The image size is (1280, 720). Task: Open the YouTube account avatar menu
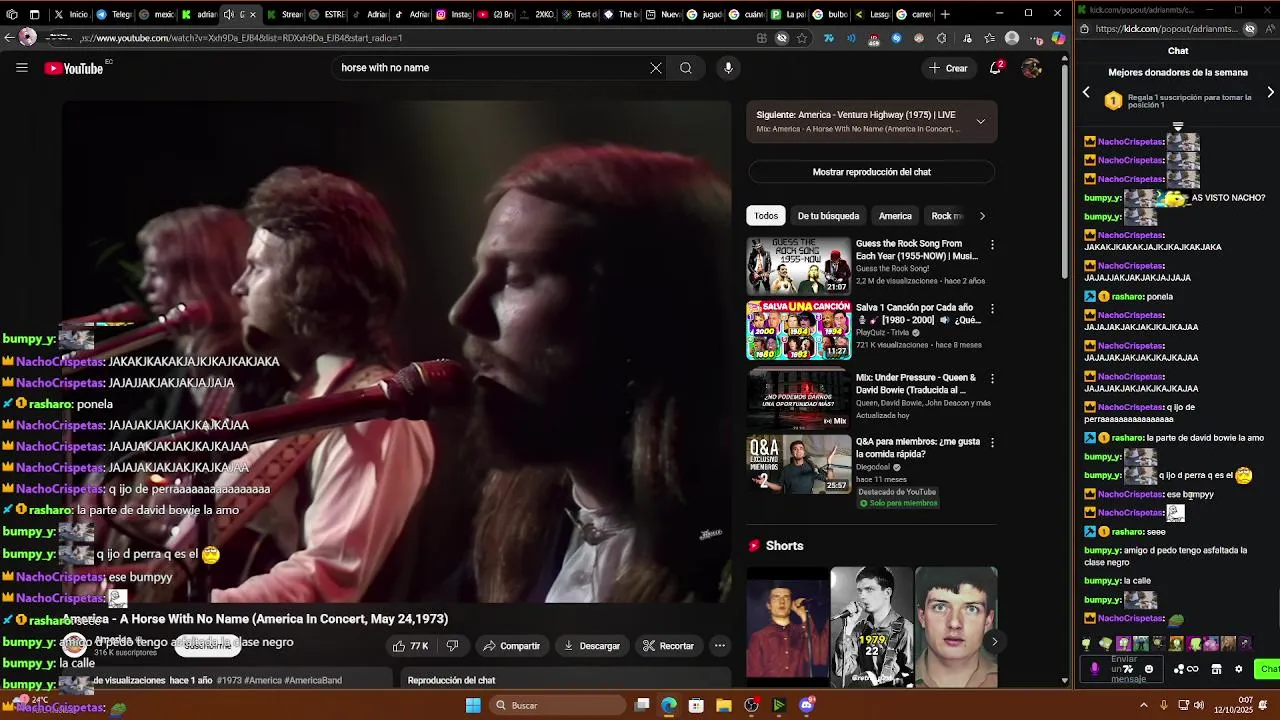pos(1032,68)
